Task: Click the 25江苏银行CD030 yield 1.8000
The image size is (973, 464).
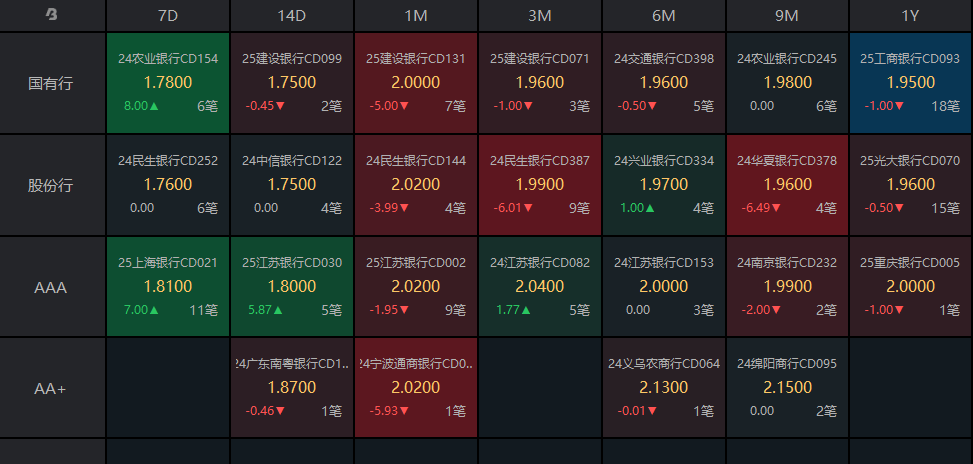Action: pyautogui.click(x=292, y=286)
